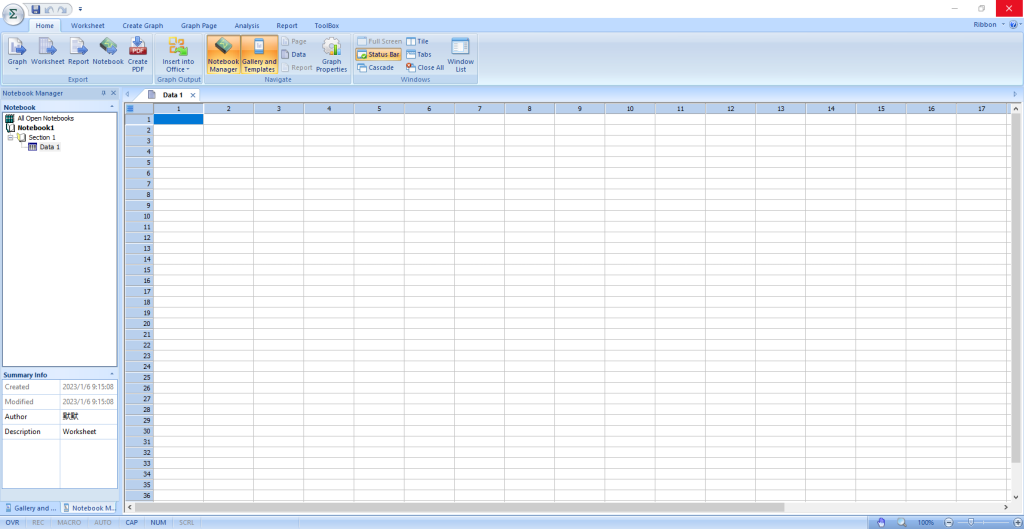Click the Export Report icon
This screenshot has width=1024, height=529.
78,53
